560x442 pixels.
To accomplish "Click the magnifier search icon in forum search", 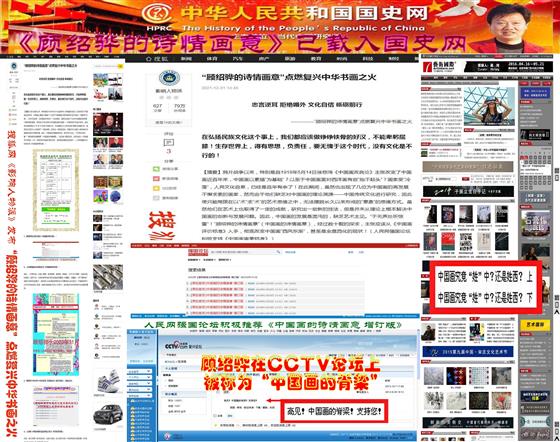I will pos(278,252).
